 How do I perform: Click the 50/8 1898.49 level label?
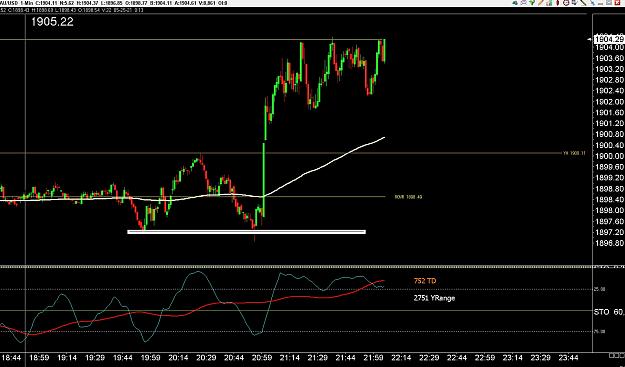408,197
